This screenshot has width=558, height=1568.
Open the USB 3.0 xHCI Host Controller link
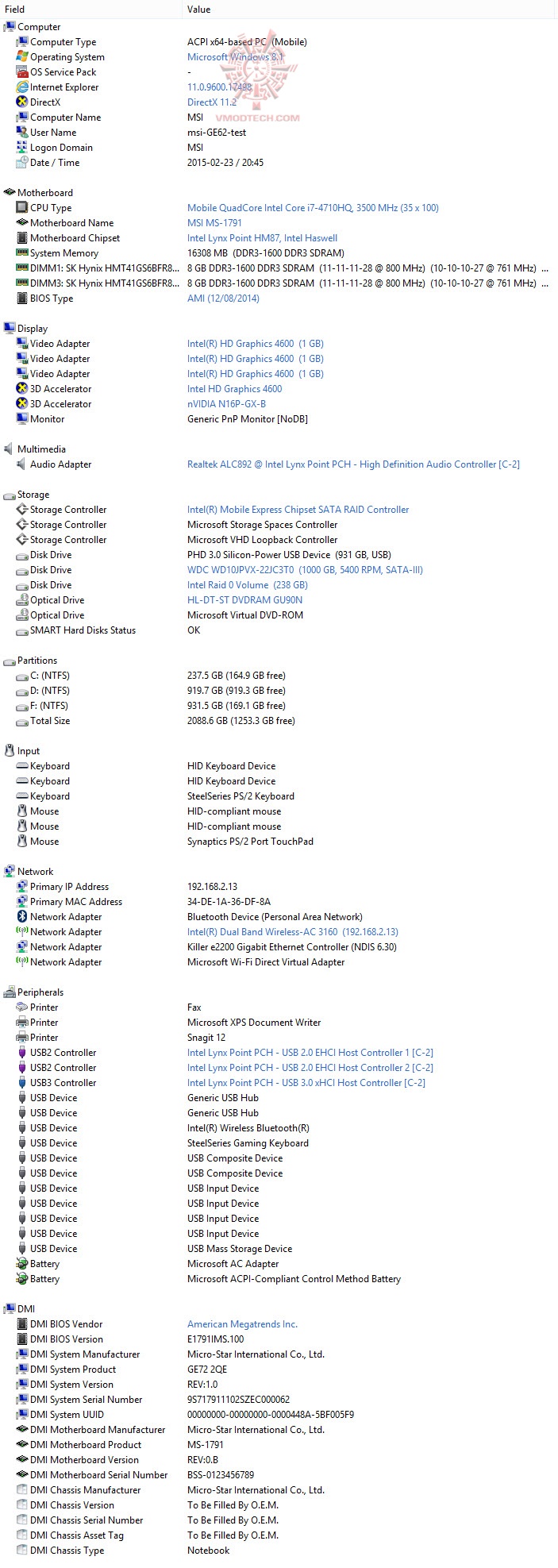click(x=306, y=1083)
